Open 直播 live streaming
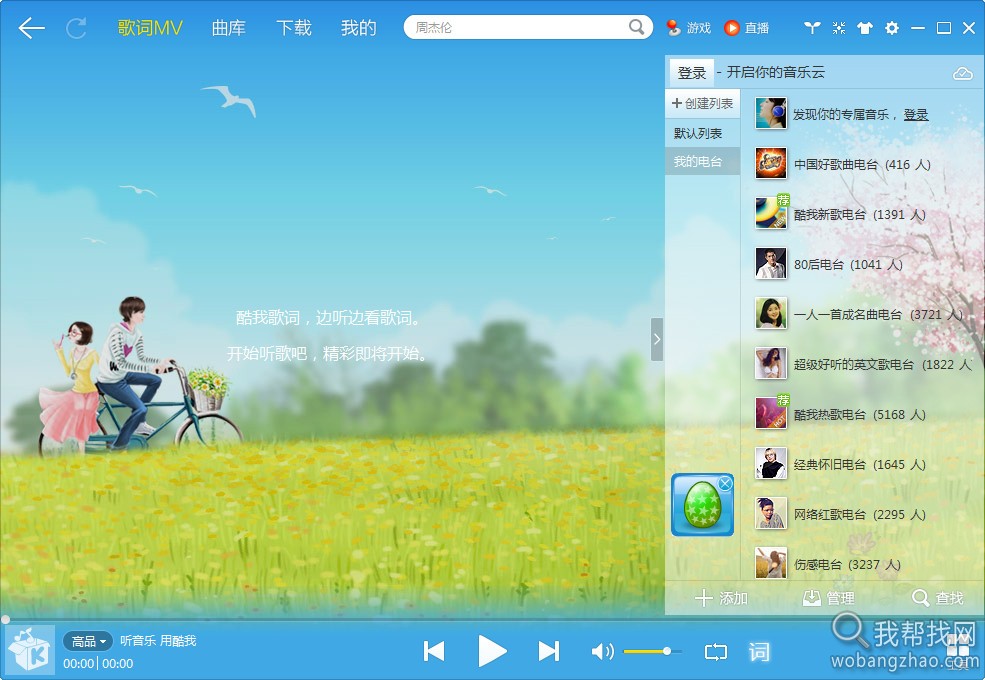The height and width of the screenshot is (680, 985). pos(747,28)
